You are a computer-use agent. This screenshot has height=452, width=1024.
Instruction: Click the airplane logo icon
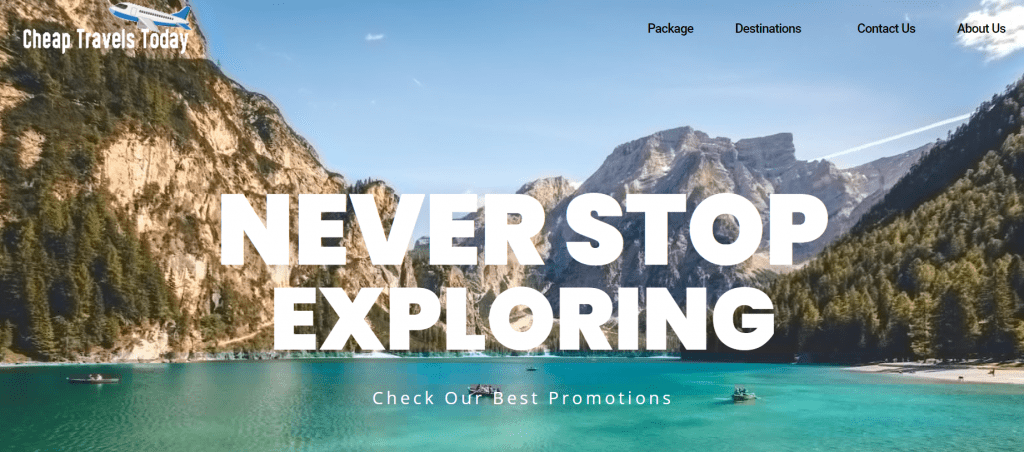pos(150,14)
